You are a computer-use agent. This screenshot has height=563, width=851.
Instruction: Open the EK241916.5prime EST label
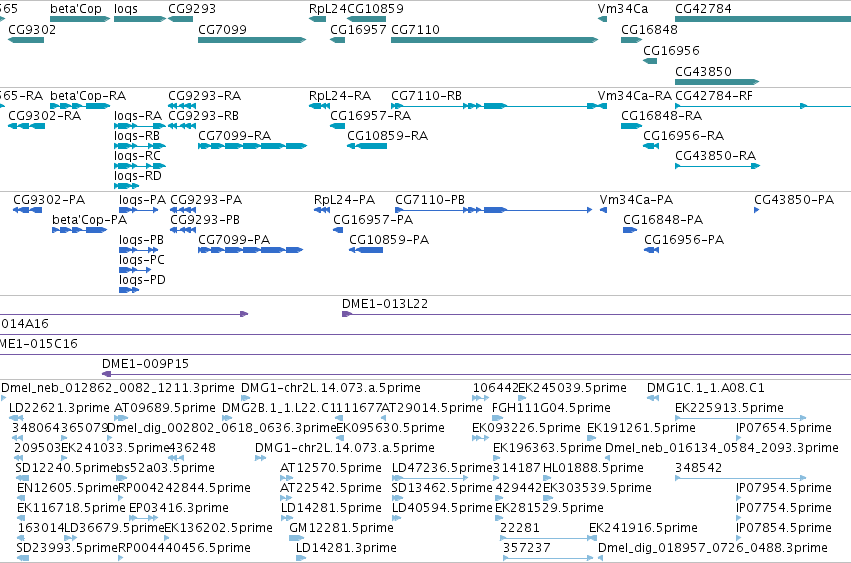click(643, 528)
